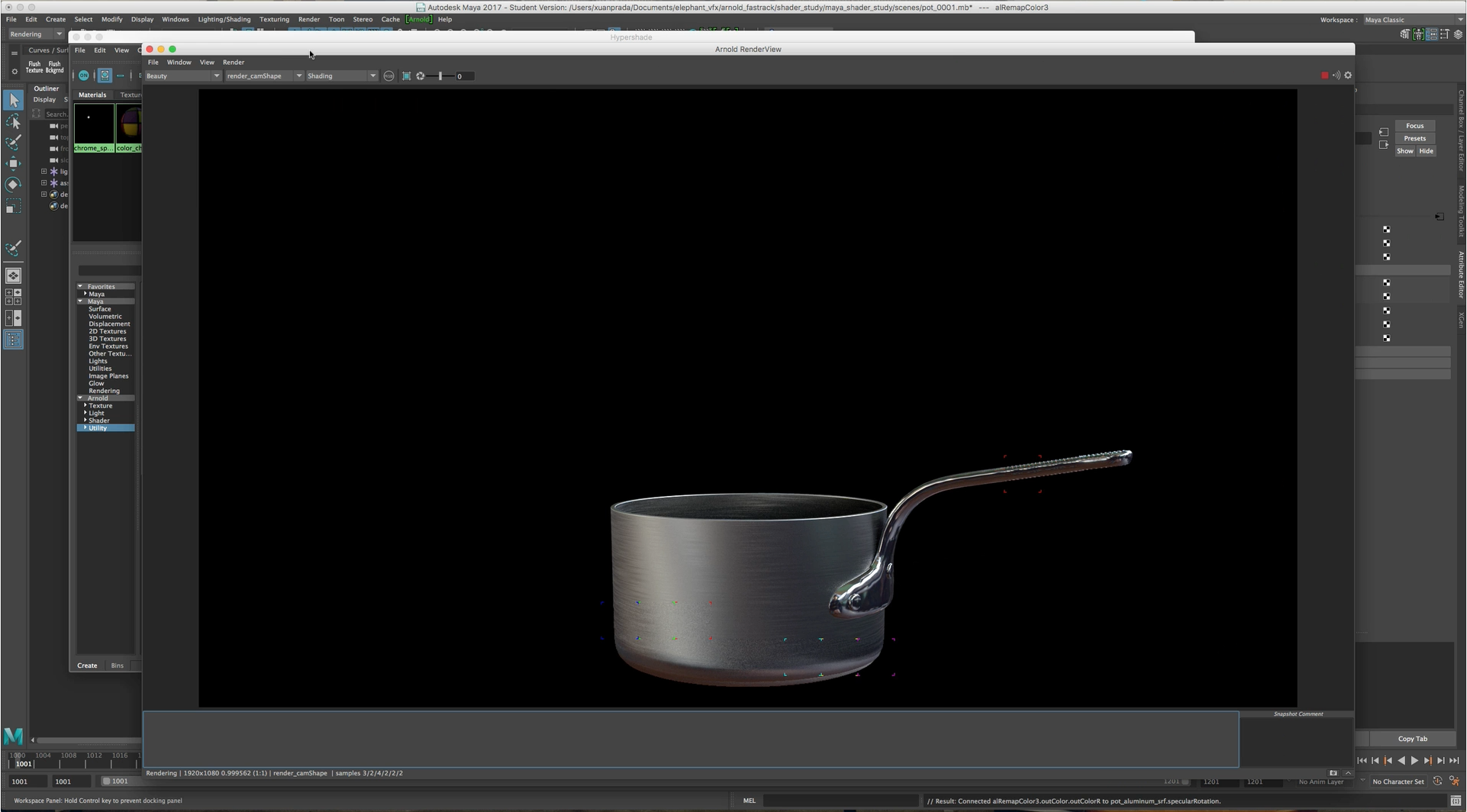This screenshot has width=1467, height=812.
Task: Collapse the Favorites section in Hypershade
Action: [80, 286]
